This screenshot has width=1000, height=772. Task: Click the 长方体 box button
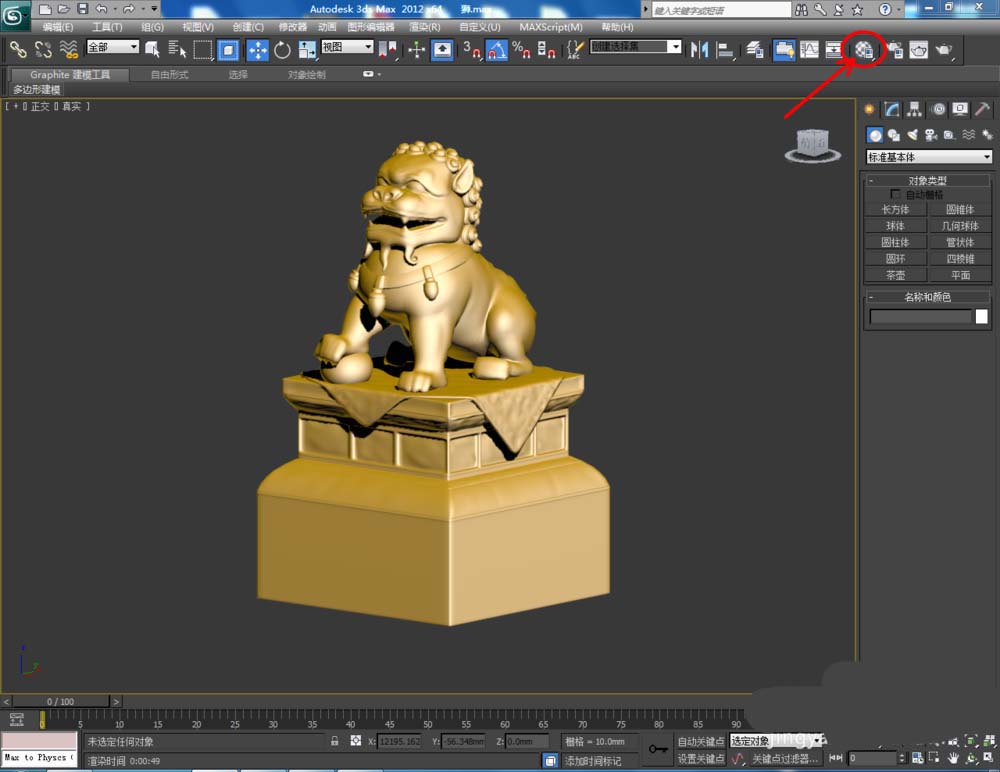tap(895, 209)
